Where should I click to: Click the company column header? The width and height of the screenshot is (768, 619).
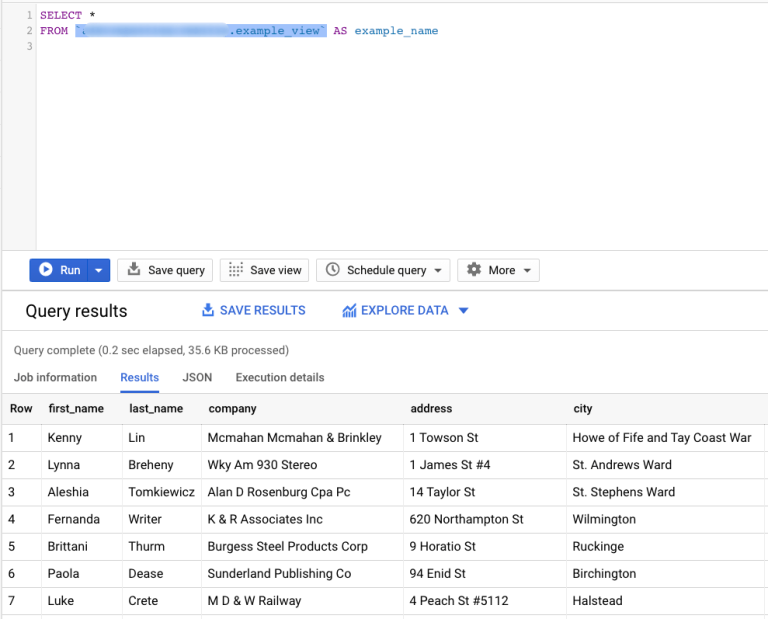coord(232,409)
